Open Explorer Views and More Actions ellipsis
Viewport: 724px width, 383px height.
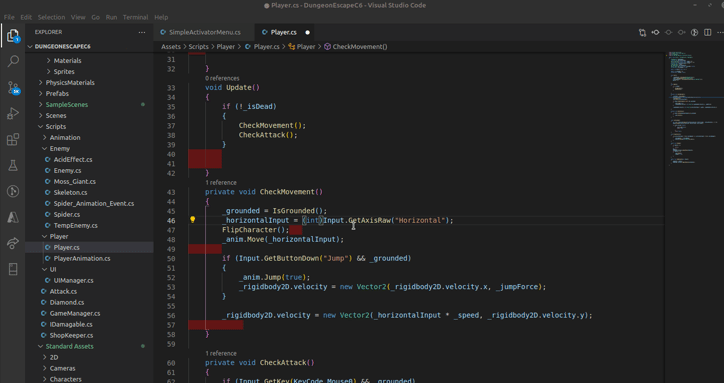coord(142,32)
